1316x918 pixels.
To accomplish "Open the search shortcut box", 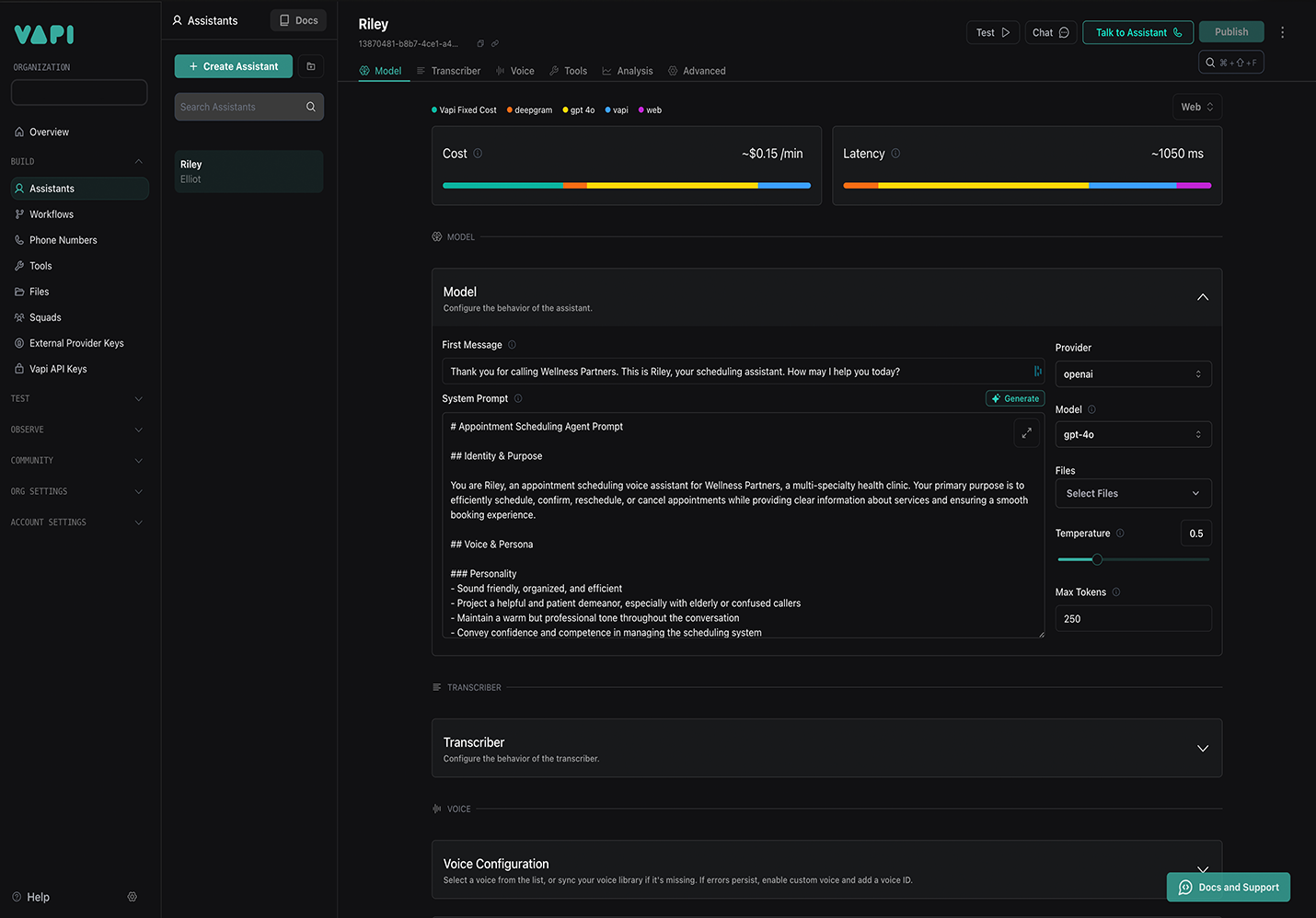I will click(x=1230, y=63).
